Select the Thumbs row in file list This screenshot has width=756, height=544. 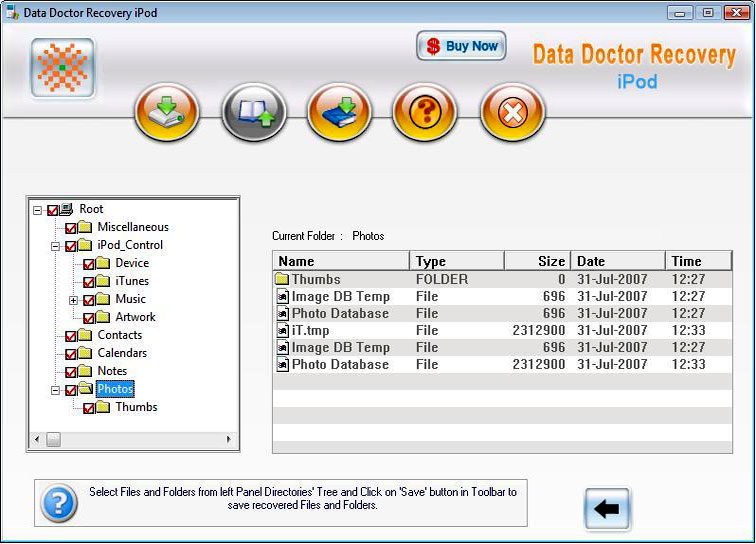pos(502,279)
